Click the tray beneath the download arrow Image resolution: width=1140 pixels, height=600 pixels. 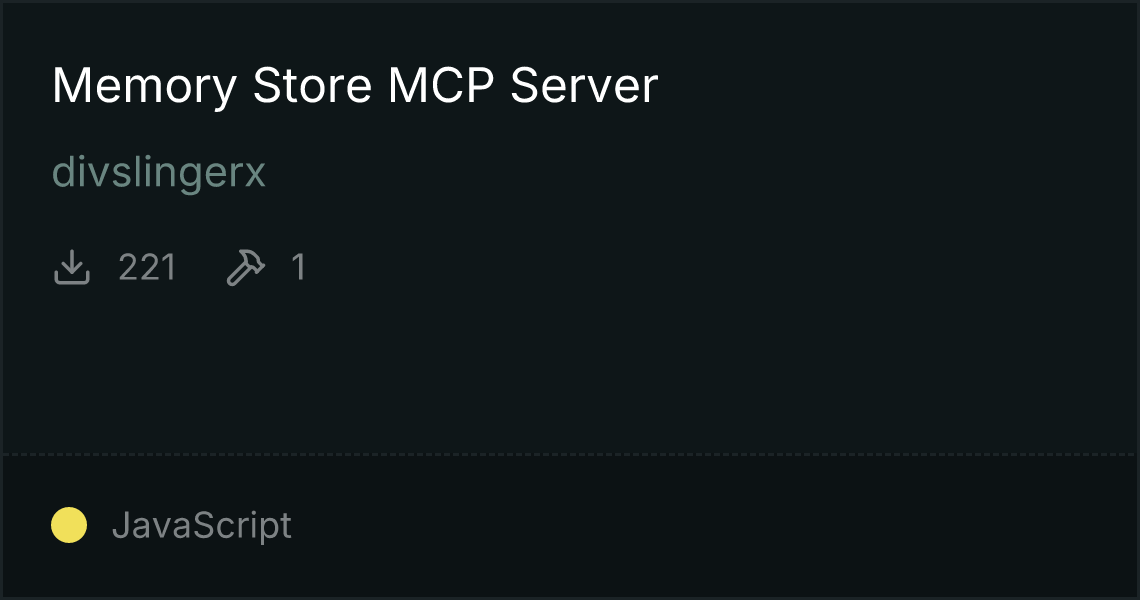tap(72, 277)
